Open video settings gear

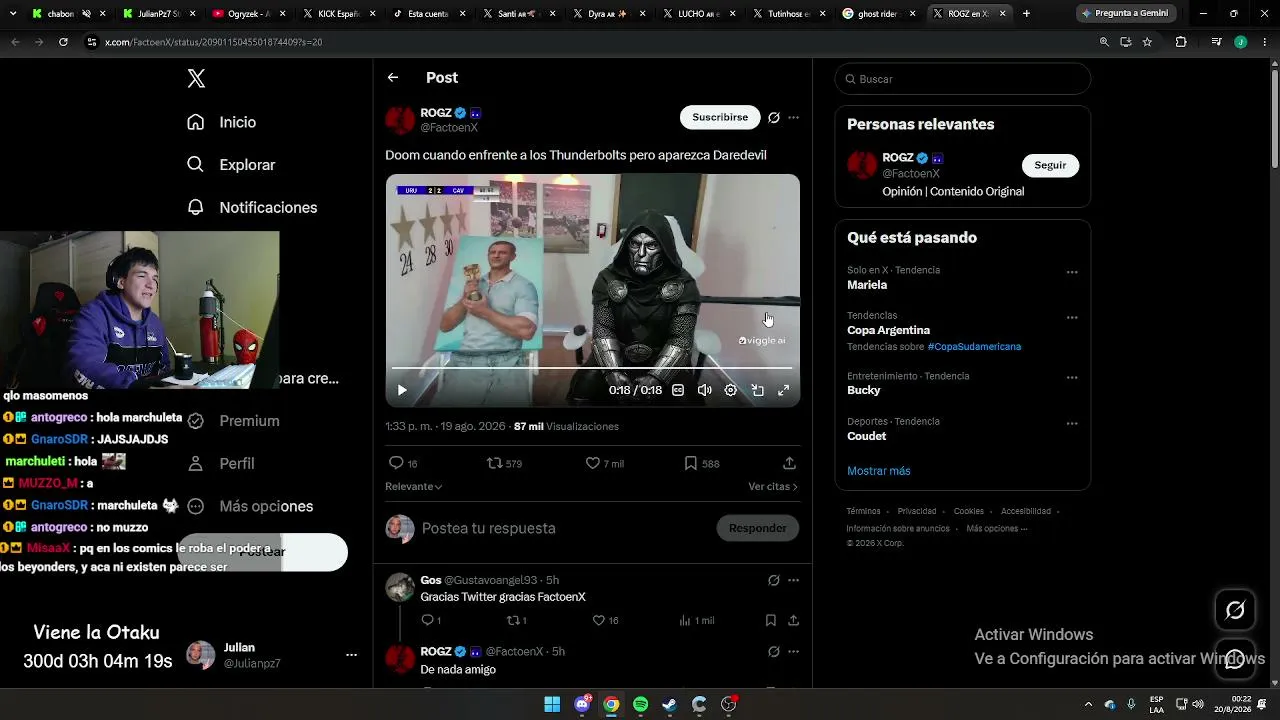(731, 390)
